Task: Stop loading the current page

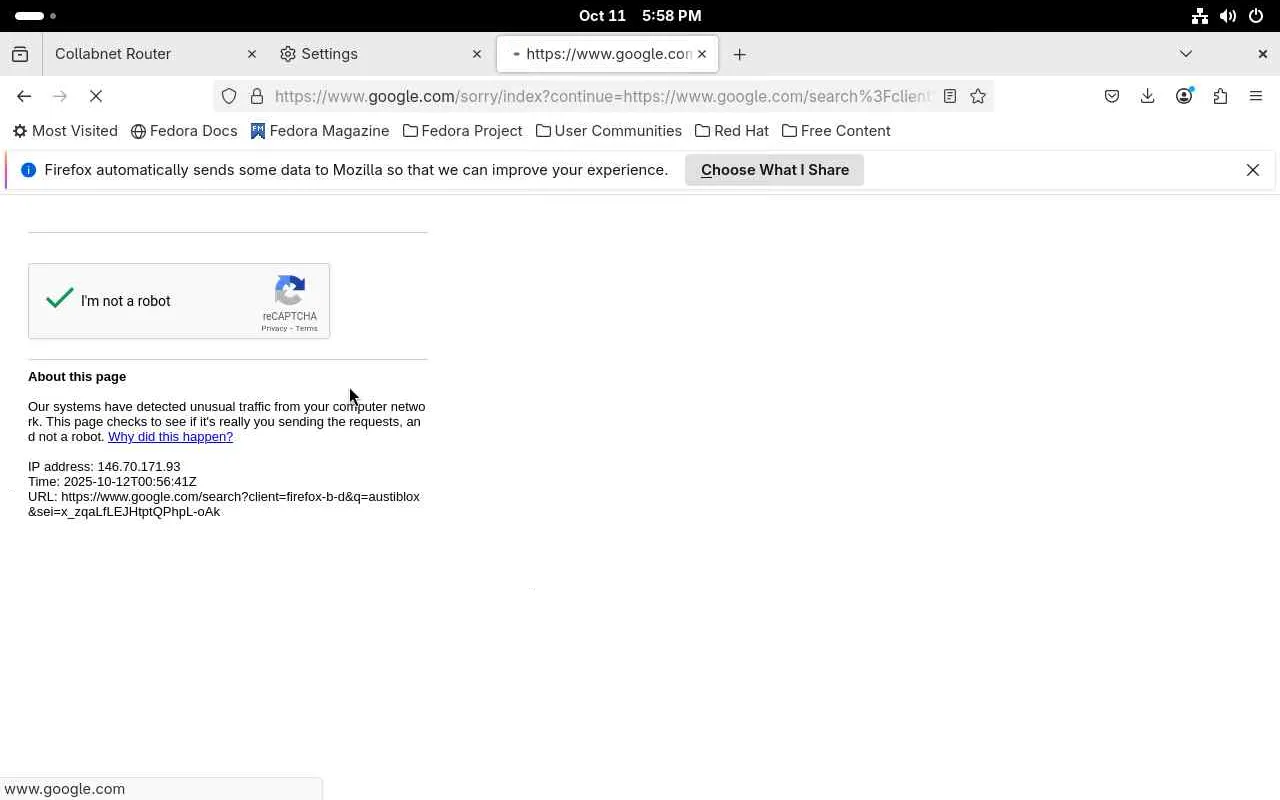Action: [x=96, y=96]
